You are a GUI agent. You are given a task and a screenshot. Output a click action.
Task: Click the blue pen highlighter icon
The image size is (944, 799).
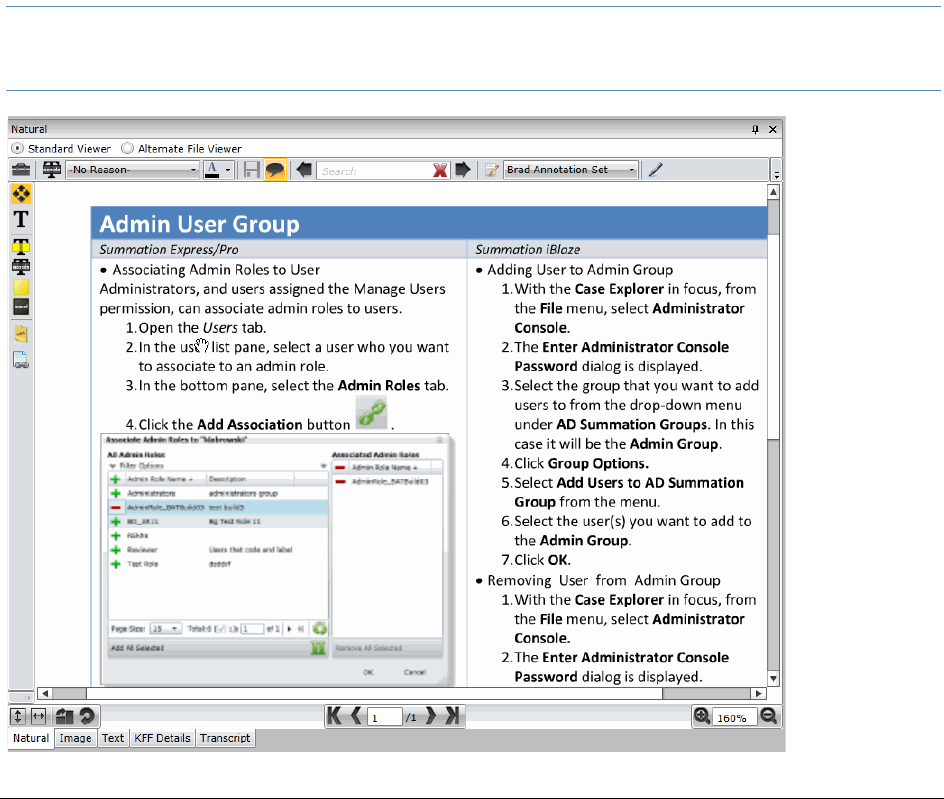[656, 170]
